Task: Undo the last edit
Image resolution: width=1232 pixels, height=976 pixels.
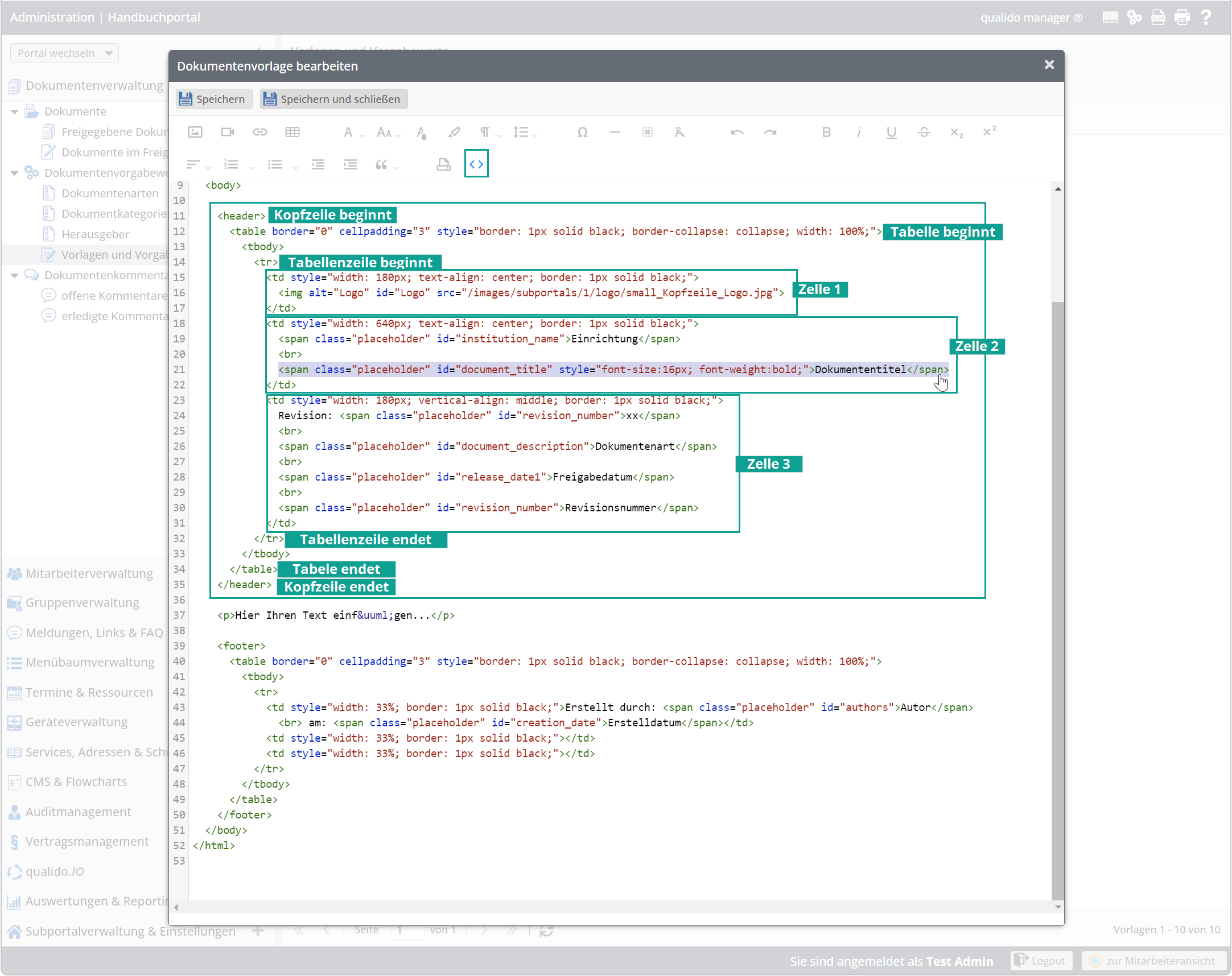Action: (736, 132)
